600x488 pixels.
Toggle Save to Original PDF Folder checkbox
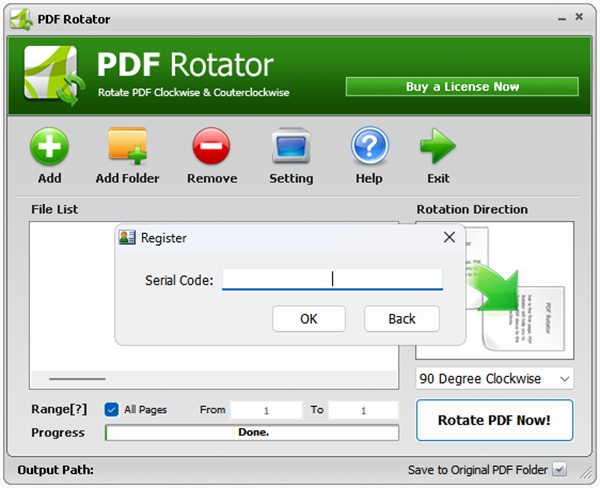(560, 469)
